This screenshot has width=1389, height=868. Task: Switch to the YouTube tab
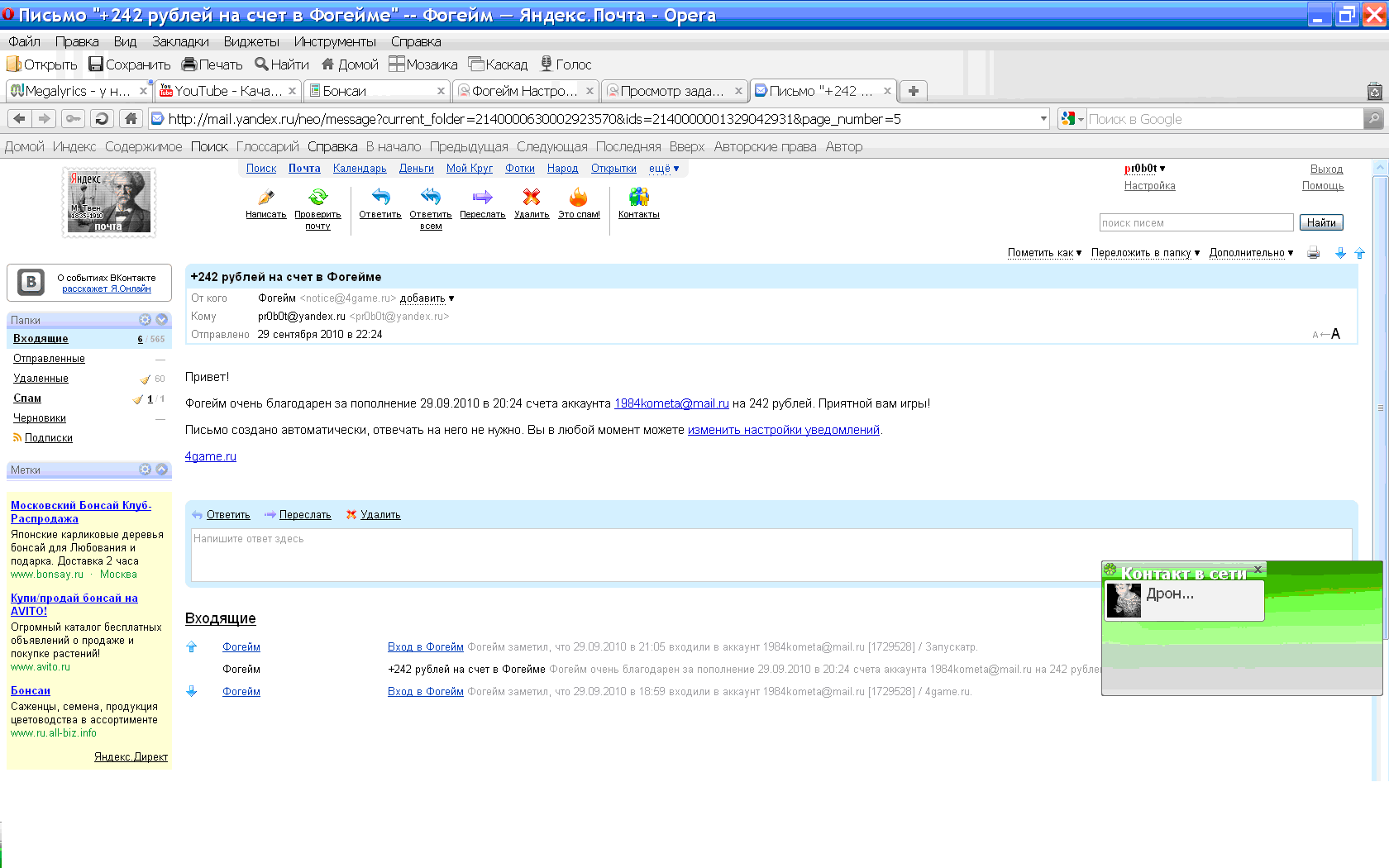pos(227,91)
